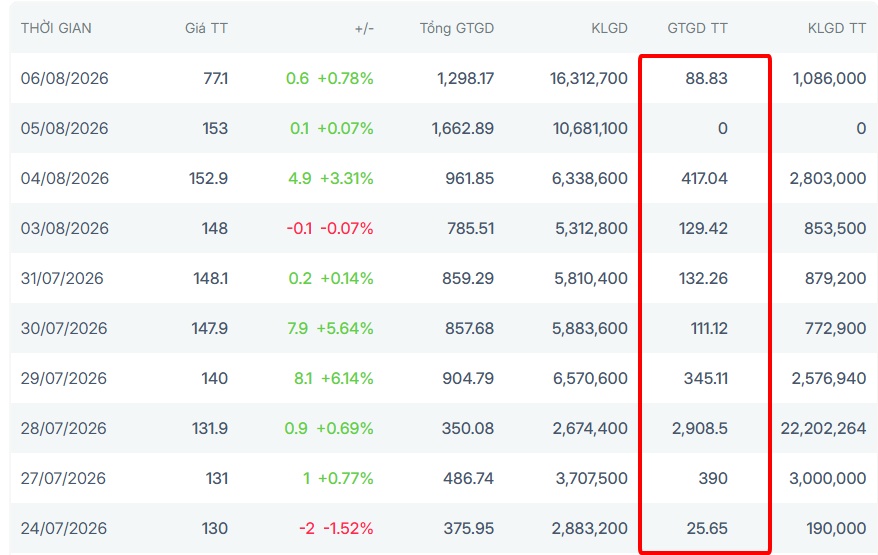Image resolution: width=878 pixels, height=555 pixels.
Task: Click price 148.1 in the 31/07/2026 row
Action: 211,278
